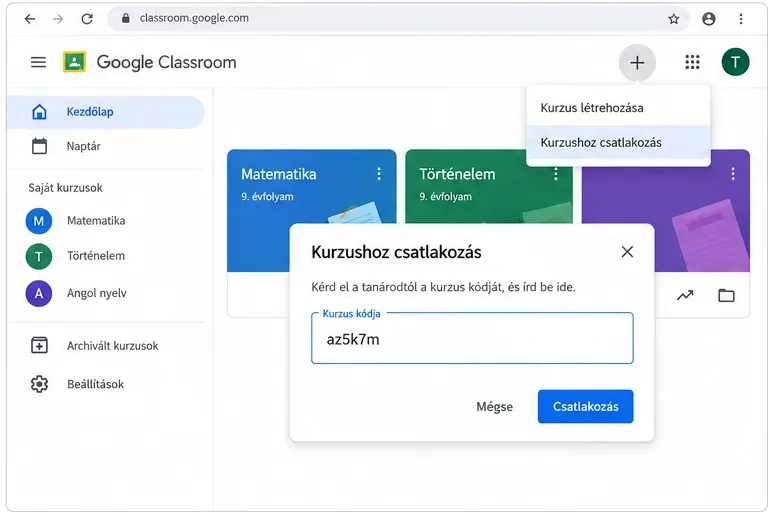
Task: Open Archivált kurzusok in sidebar
Action: tap(105, 345)
